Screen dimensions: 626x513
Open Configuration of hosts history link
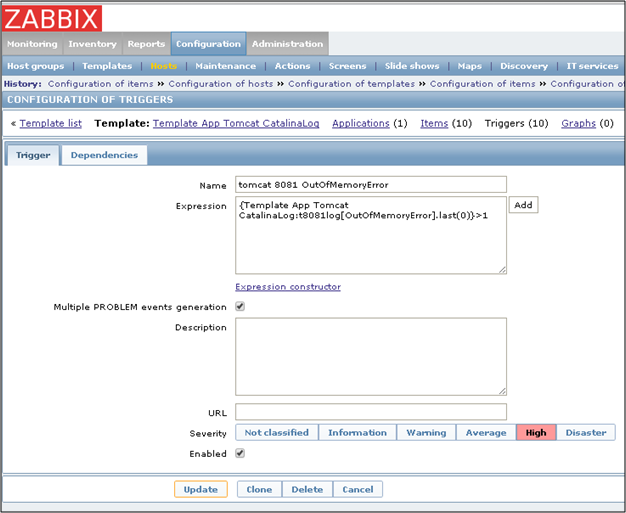[221, 84]
